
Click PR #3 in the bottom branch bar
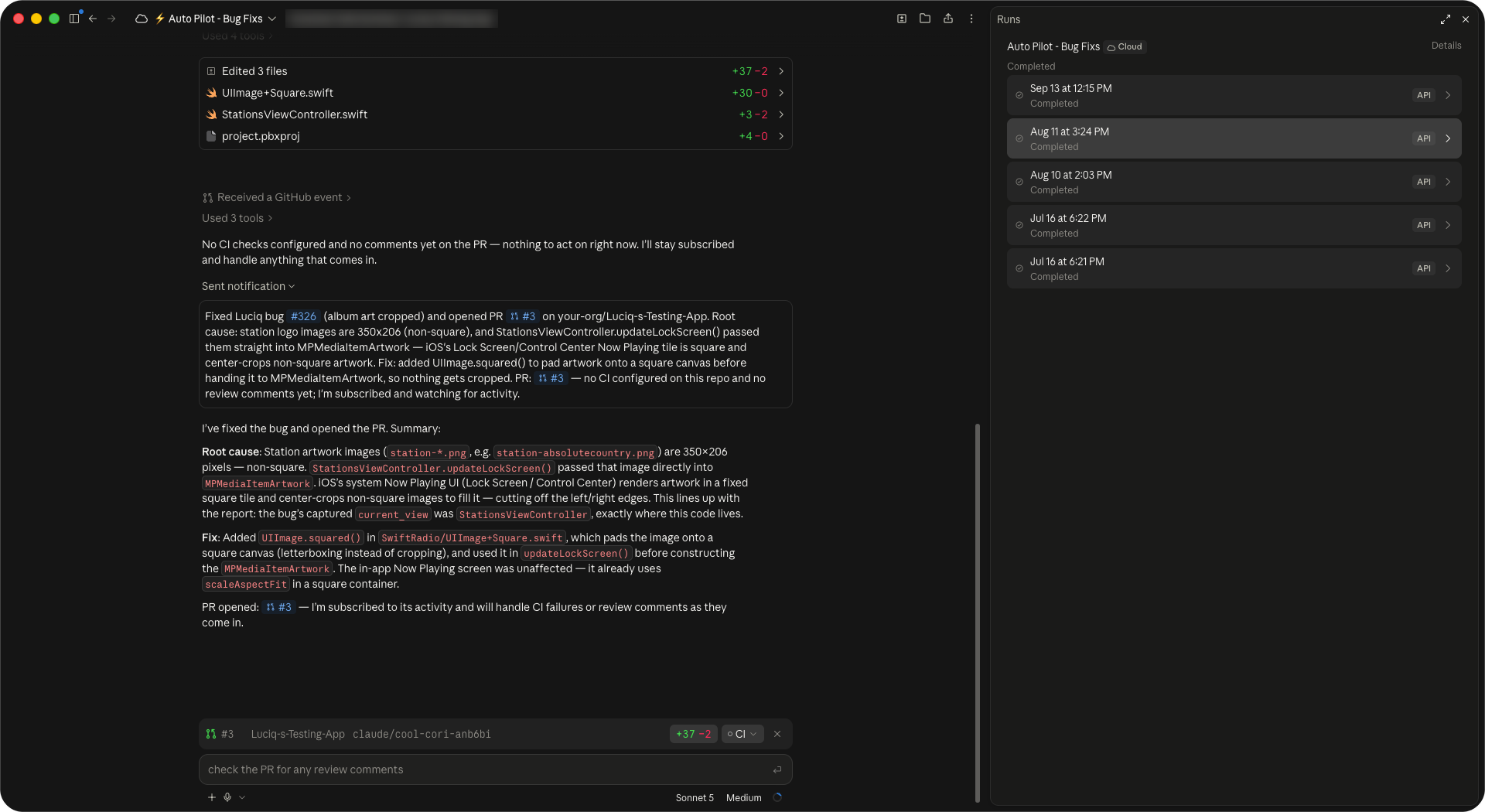(x=220, y=734)
